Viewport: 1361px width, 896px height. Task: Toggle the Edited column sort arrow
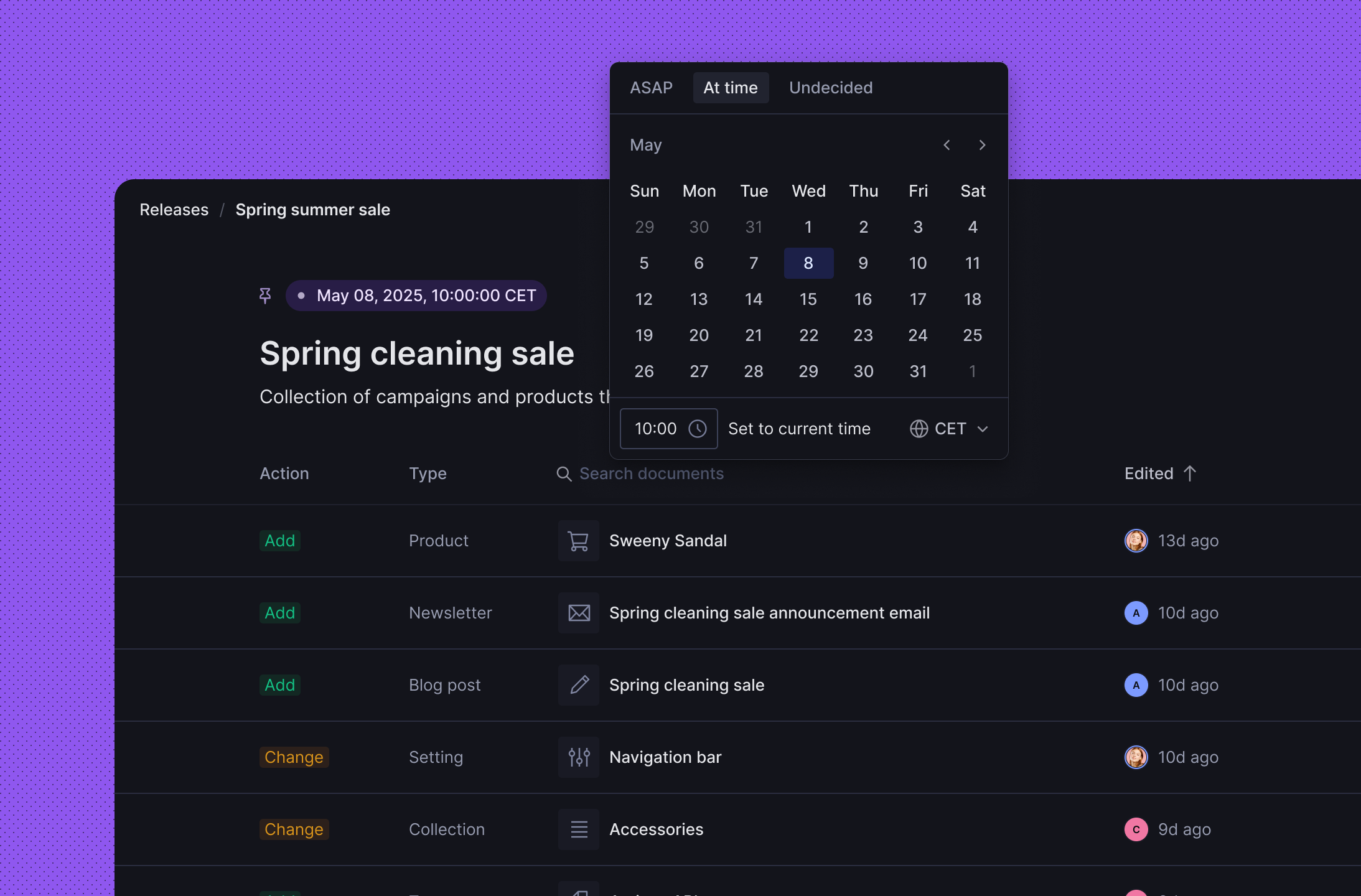click(1190, 474)
